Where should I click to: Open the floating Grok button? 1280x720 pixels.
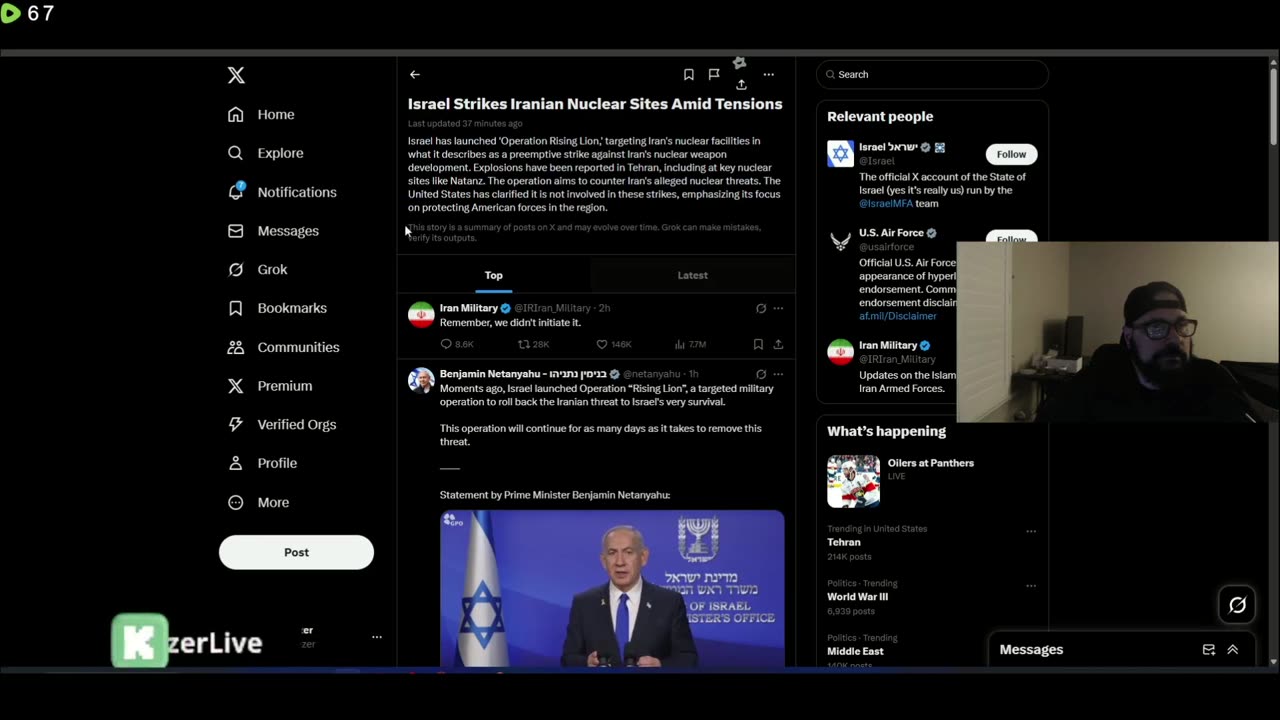coord(1237,604)
